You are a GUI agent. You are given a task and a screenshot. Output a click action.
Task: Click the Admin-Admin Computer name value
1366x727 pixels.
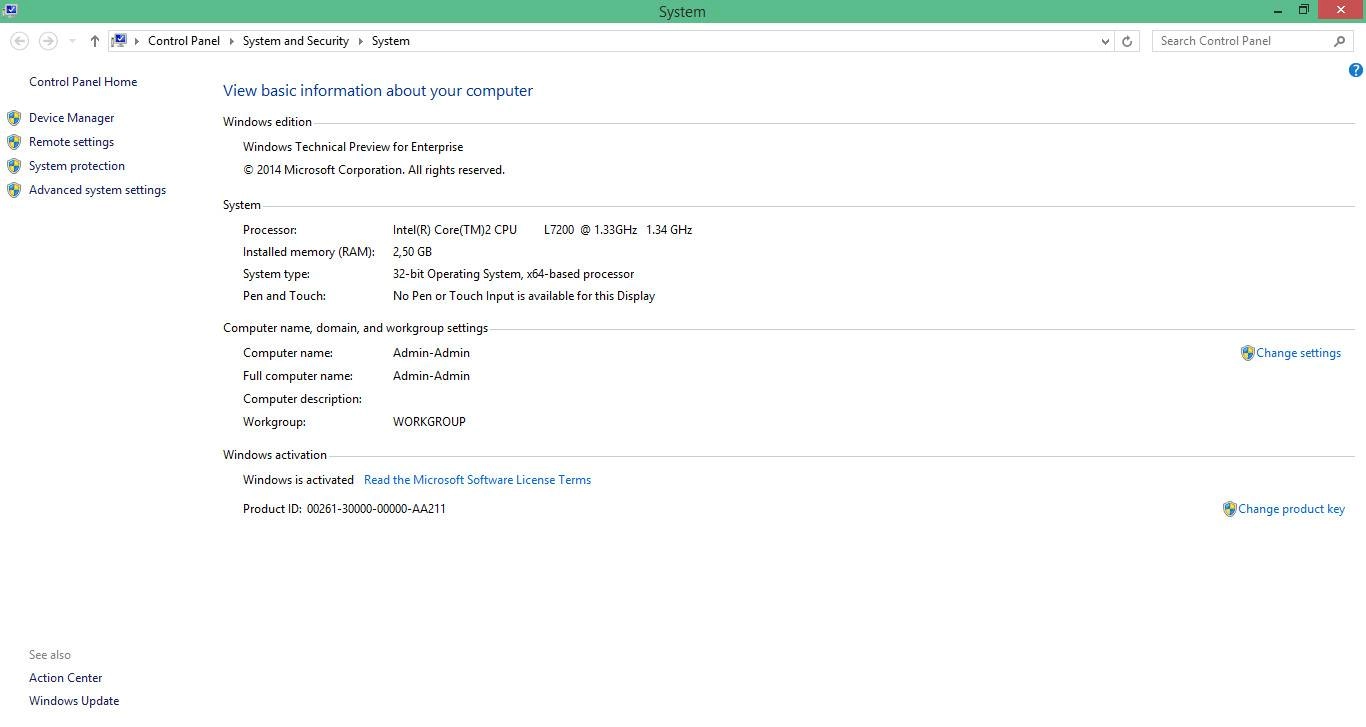pyautogui.click(x=431, y=353)
